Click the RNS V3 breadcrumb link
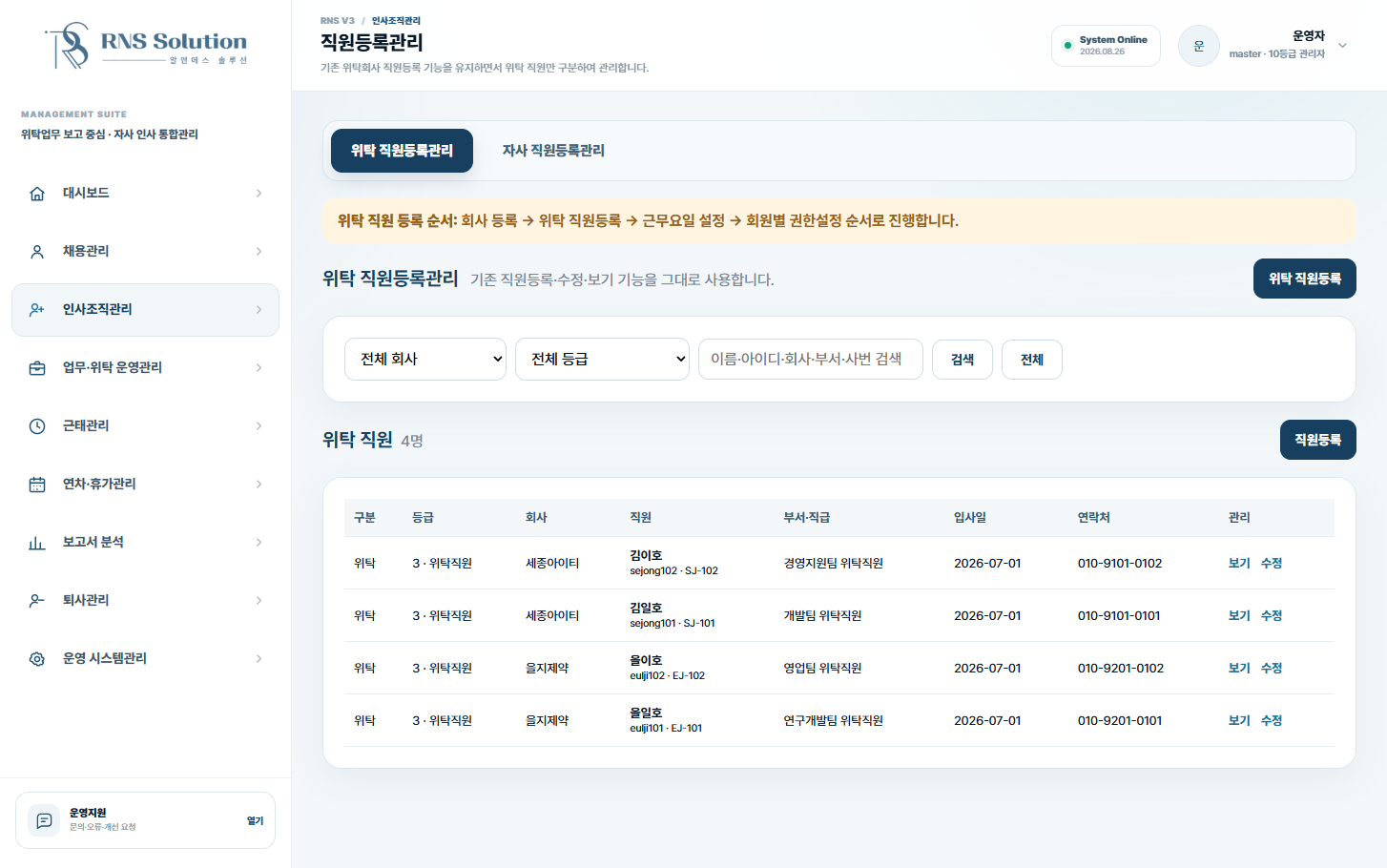Viewport: 1387px width, 868px height. click(x=338, y=21)
